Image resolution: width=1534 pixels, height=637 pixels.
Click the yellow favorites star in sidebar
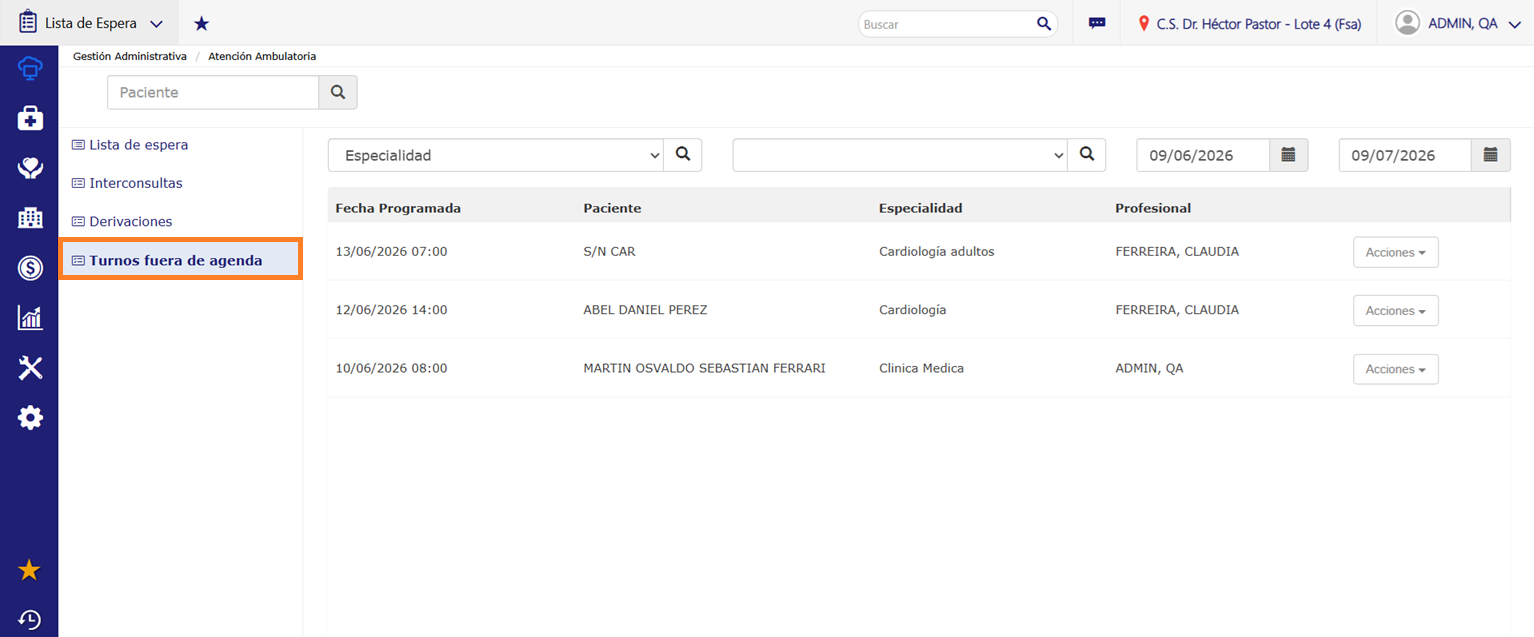[30, 570]
